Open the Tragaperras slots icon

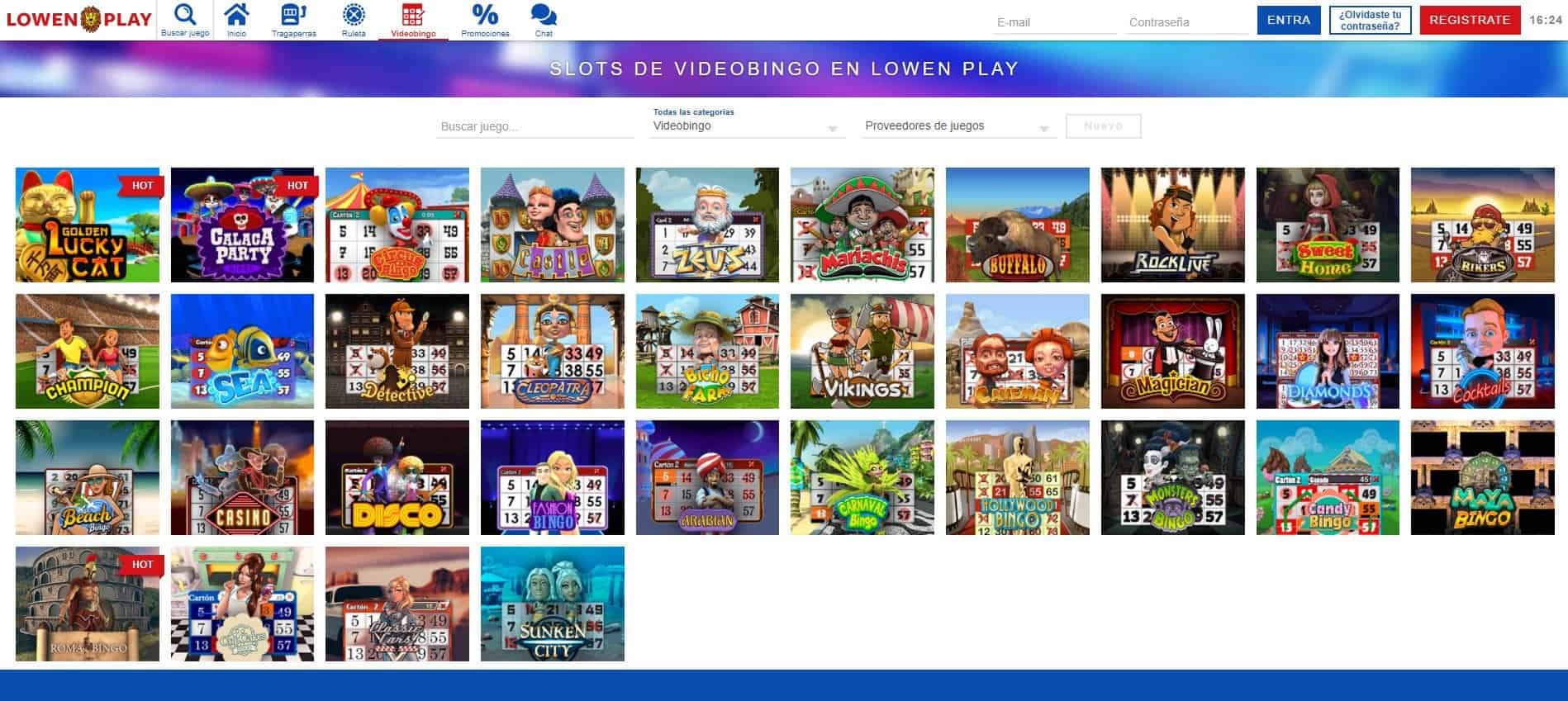[293, 15]
